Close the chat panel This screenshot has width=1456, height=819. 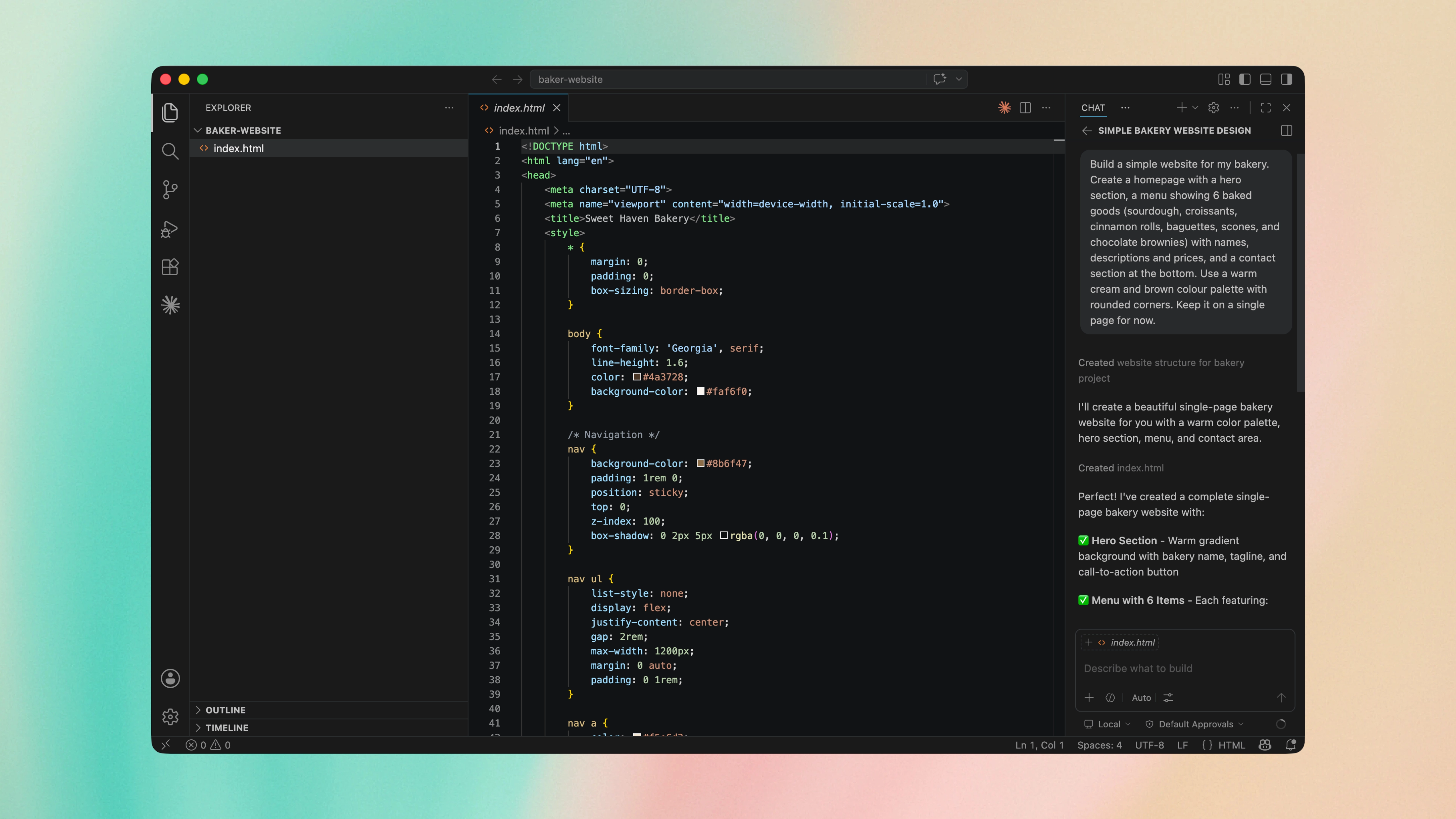coord(1287,107)
